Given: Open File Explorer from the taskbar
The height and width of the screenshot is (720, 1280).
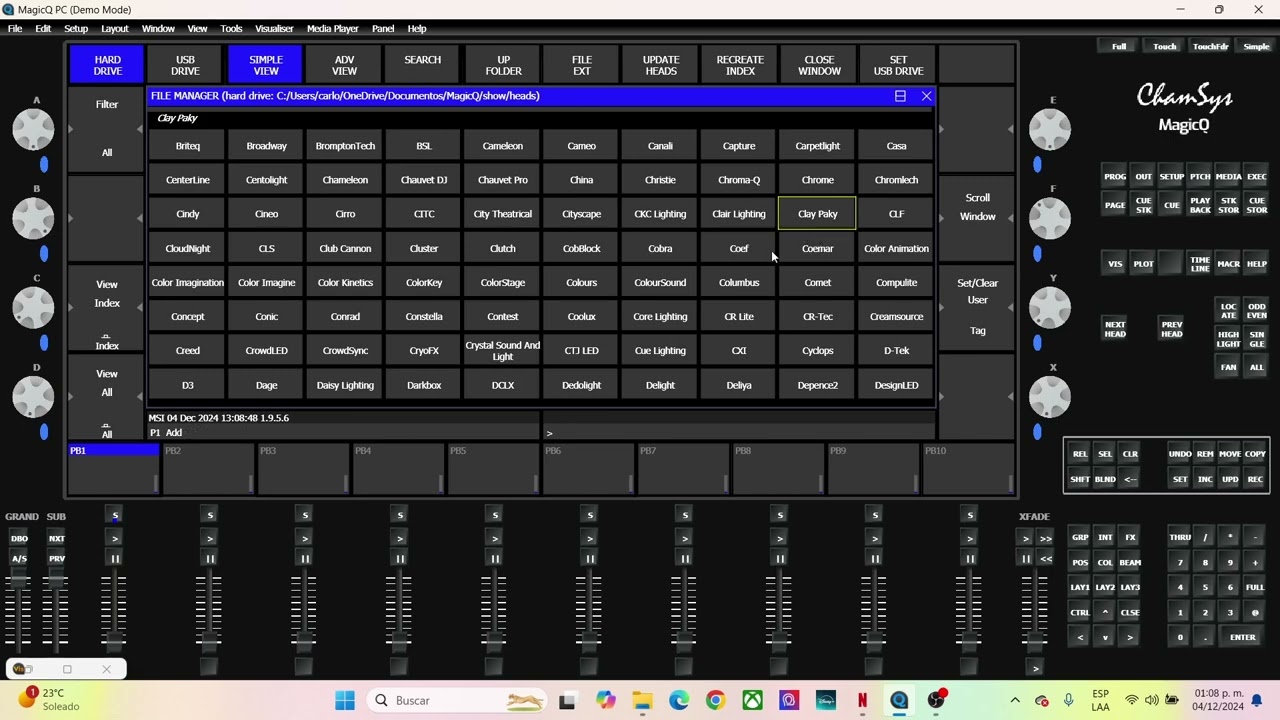Looking at the screenshot, I should pos(641,700).
